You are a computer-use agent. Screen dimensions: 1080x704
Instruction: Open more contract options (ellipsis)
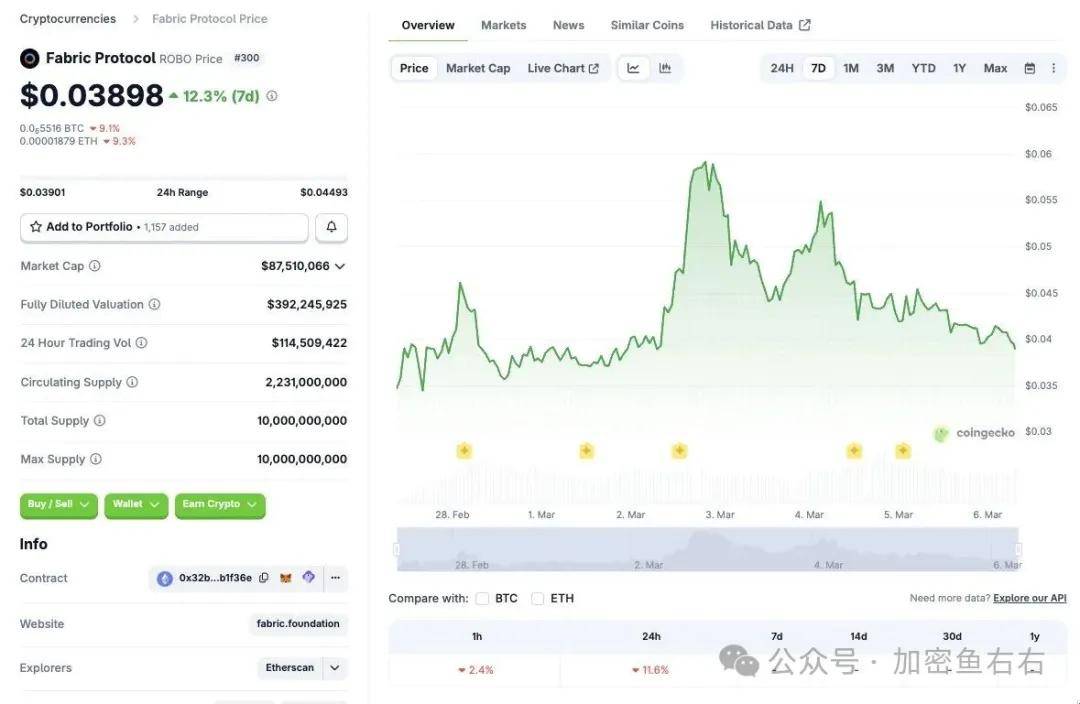335,578
